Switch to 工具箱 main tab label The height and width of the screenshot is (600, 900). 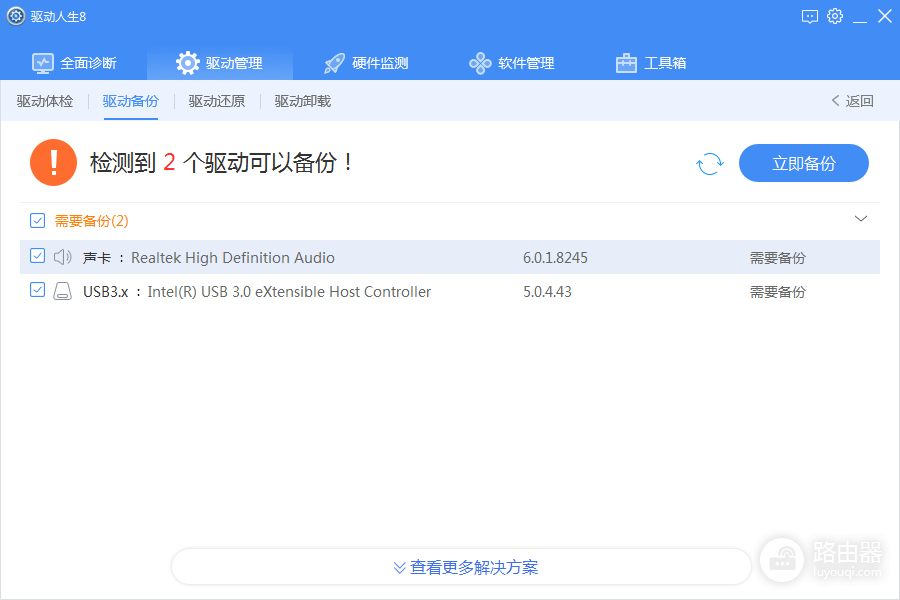click(x=665, y=63)
